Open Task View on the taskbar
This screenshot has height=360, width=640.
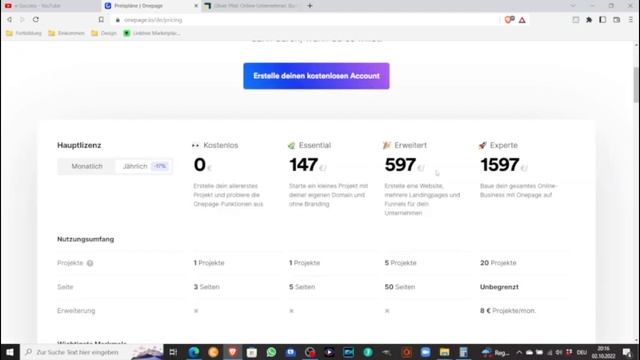[x=173, y=352]
